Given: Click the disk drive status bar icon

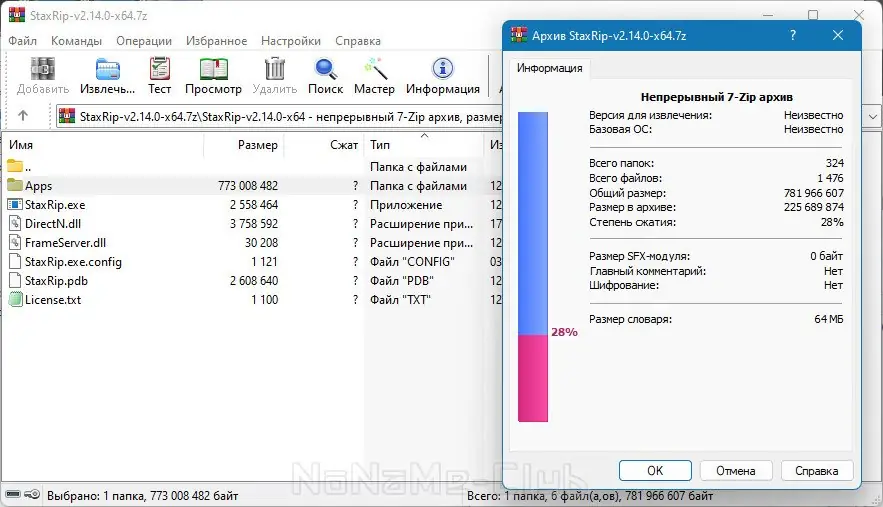Looking at the screenshot, I should [12, 495].
